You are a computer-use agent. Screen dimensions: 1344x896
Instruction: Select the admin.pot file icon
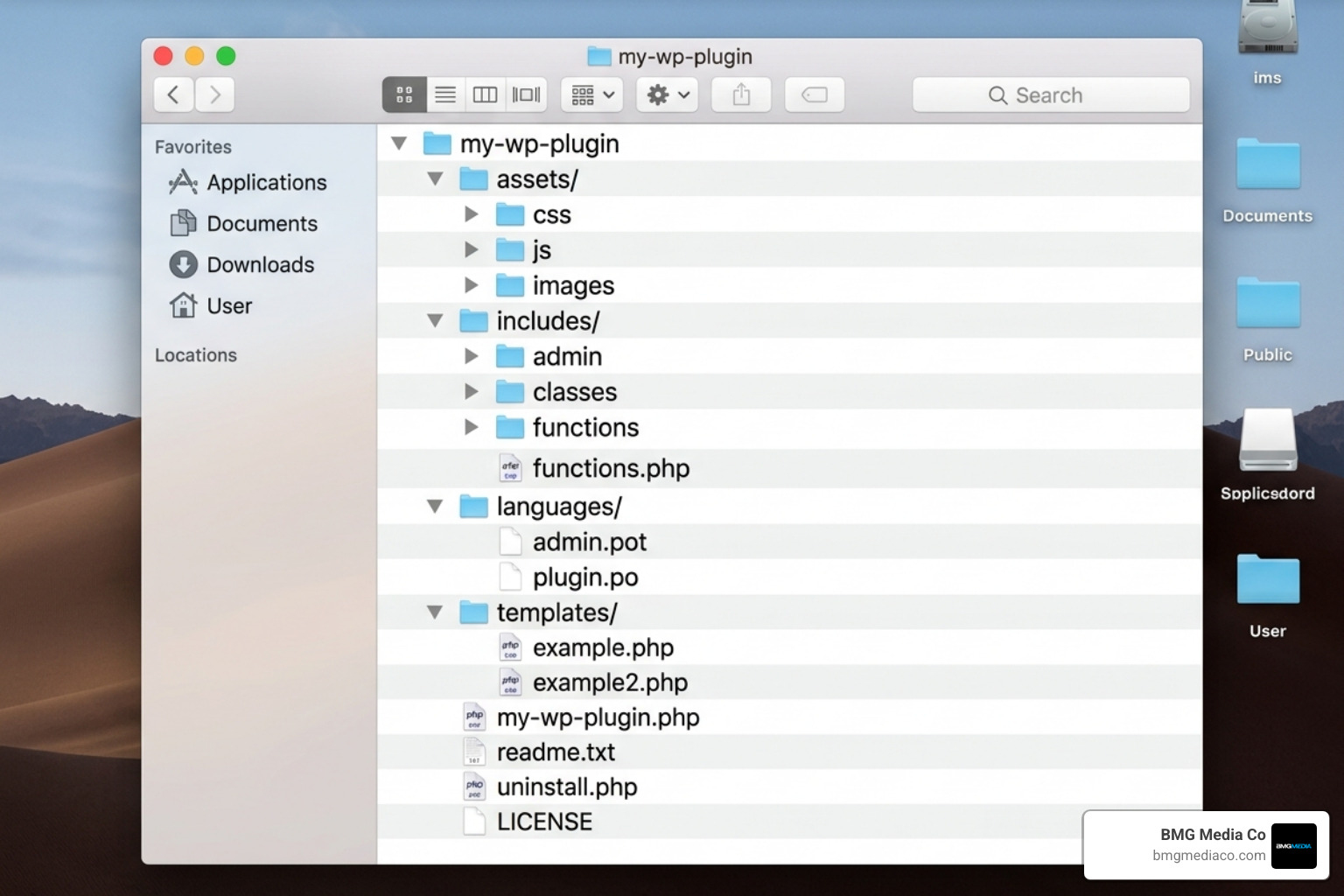(510, 542)
